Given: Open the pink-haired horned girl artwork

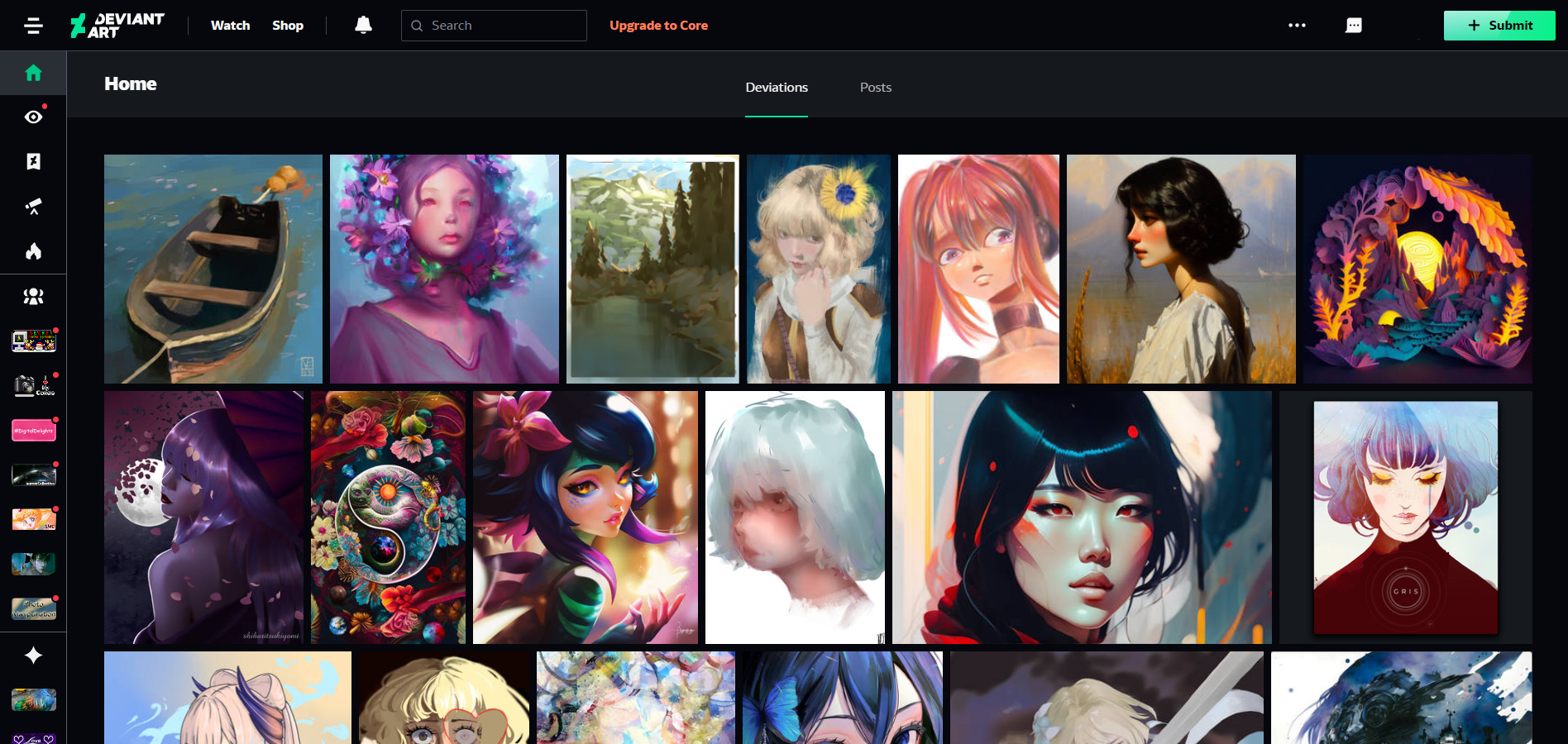Looking at the screenshot, I should pos(227,698).
